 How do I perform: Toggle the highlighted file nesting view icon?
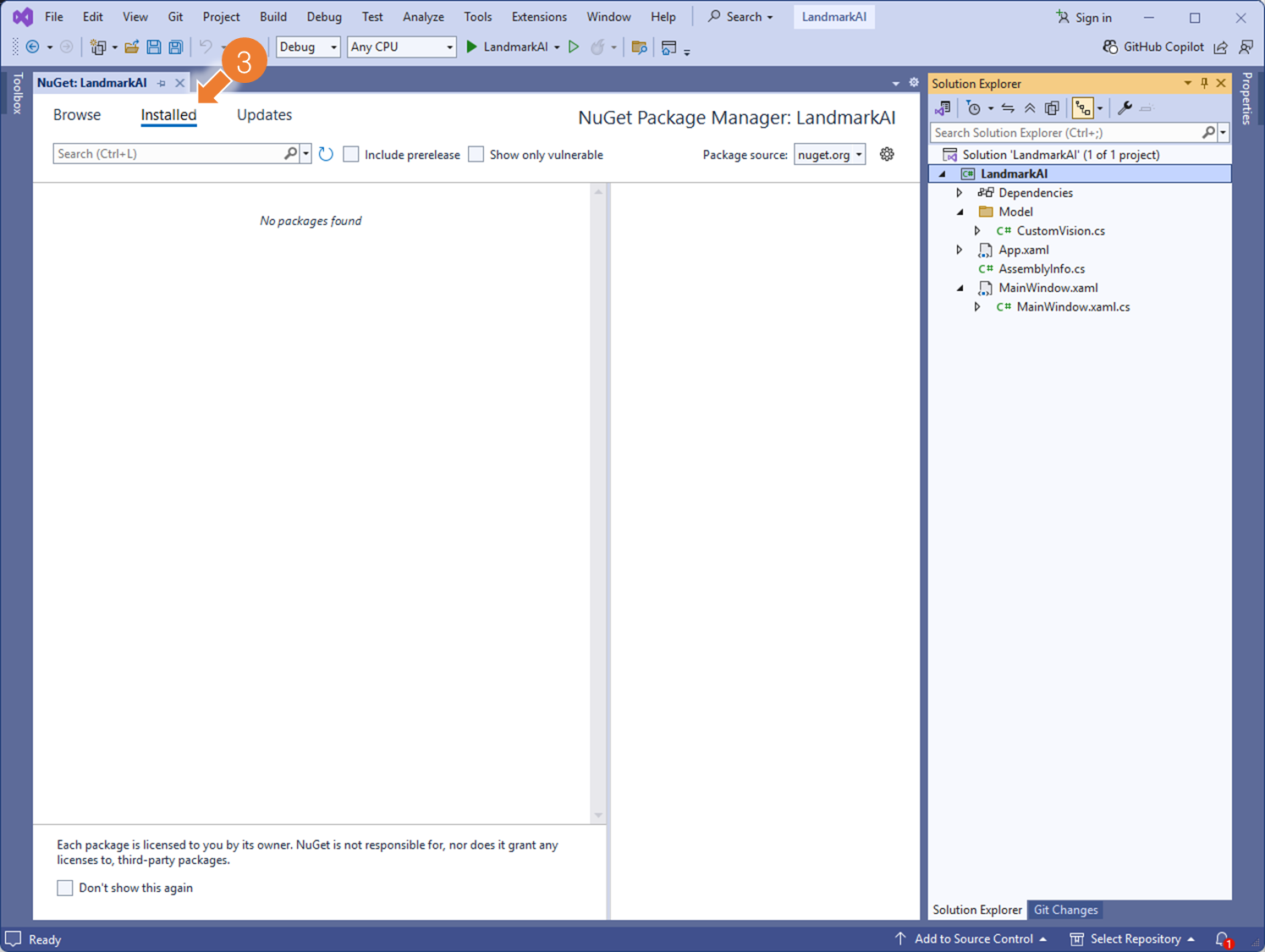click(x=1082, y=108)
